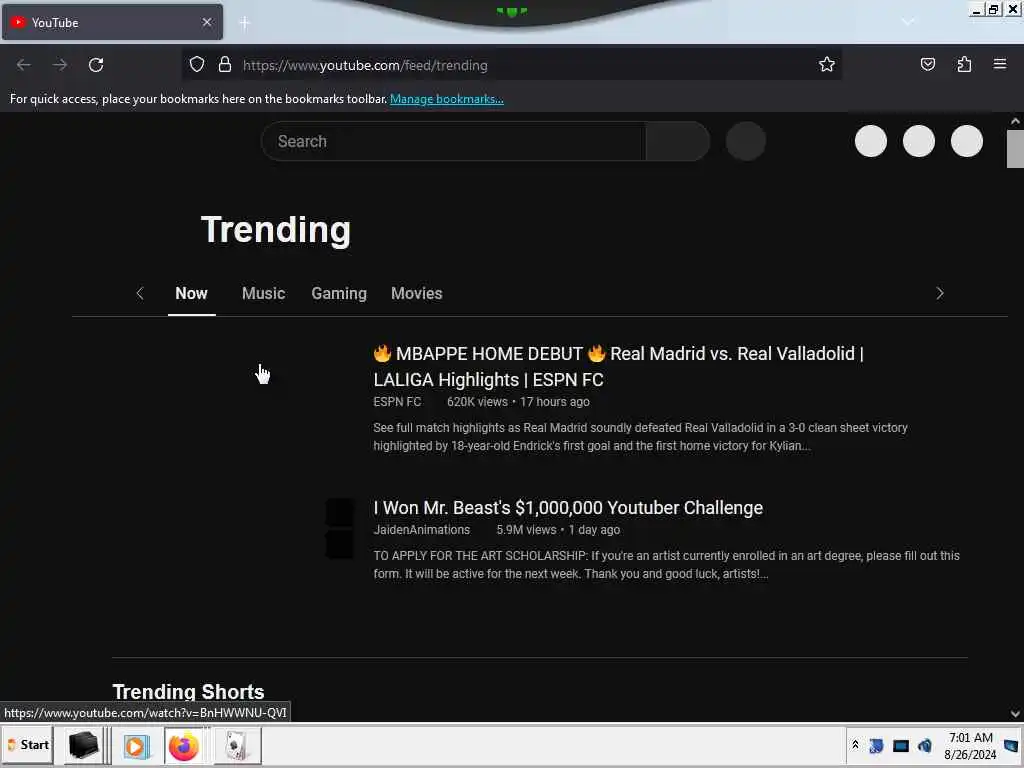Screen dimensions: 1024x768
Task: Open the card game taskbar icon
Action: [x=237, y=745]
